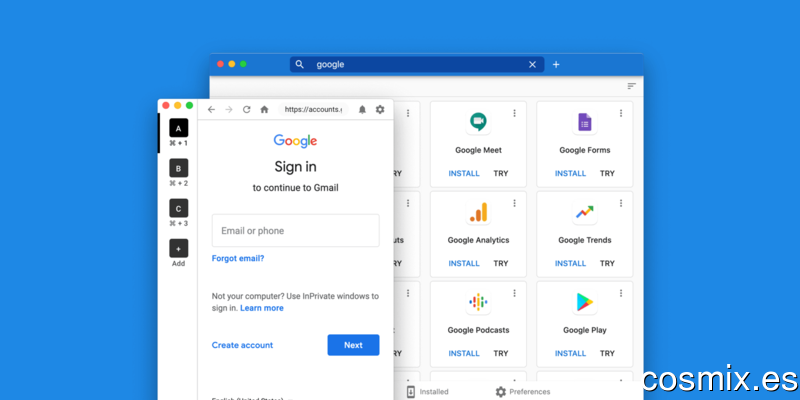Image resolution: width=800 pixels, height=400 pixels.
Task: Click the Email or phone field
Action: [x=295, y=231]
